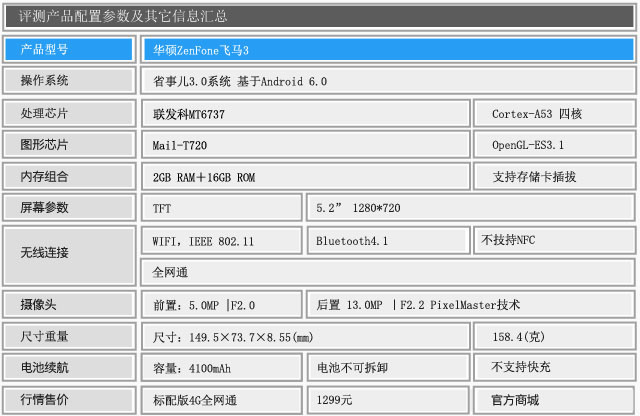640x416 pixels.
Task: Click the 摄像头 row label
Action: click(69, 304)
